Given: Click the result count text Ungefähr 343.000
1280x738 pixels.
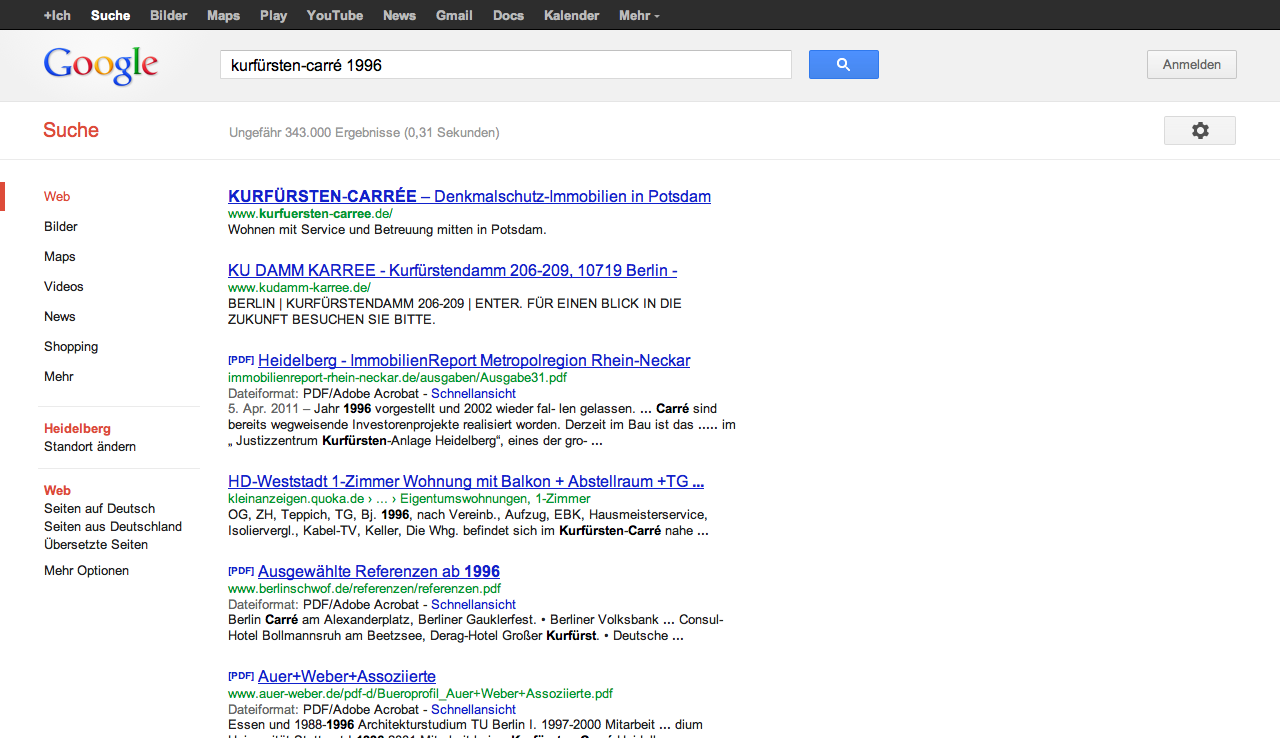Looking at the screenshot, I should (x=364, y=132).
